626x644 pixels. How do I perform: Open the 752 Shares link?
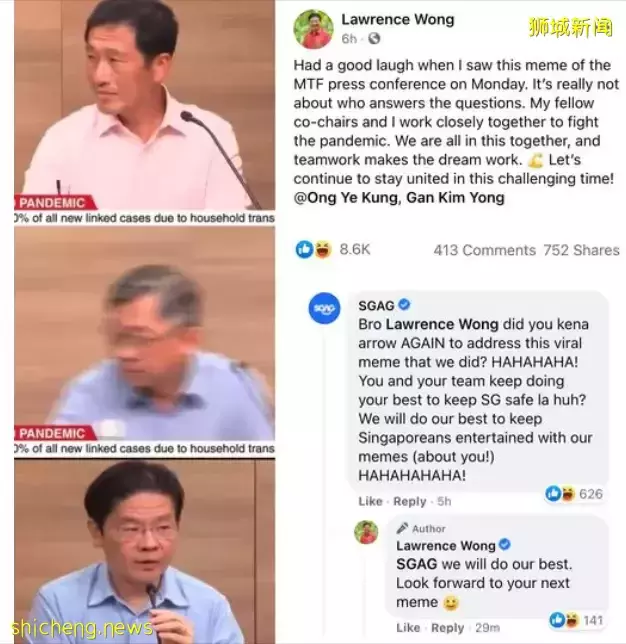[581, 250]
